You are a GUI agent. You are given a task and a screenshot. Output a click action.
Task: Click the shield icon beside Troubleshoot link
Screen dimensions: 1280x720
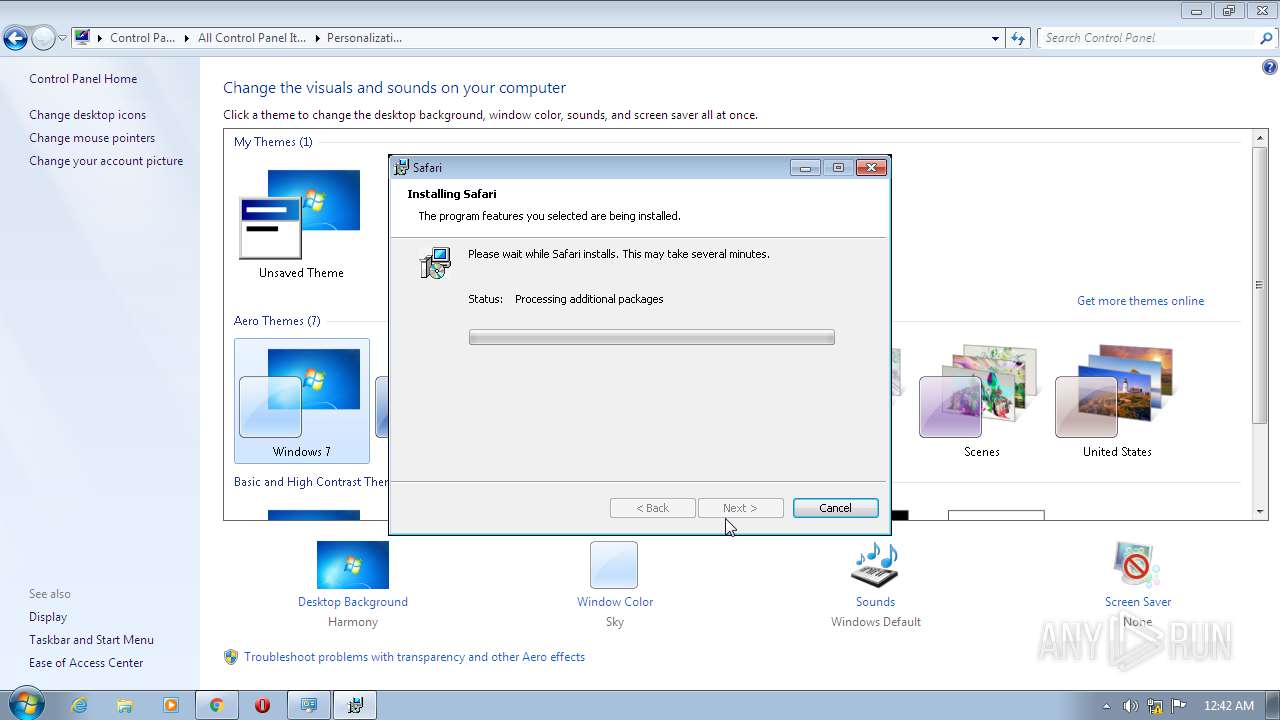[231, 657]
